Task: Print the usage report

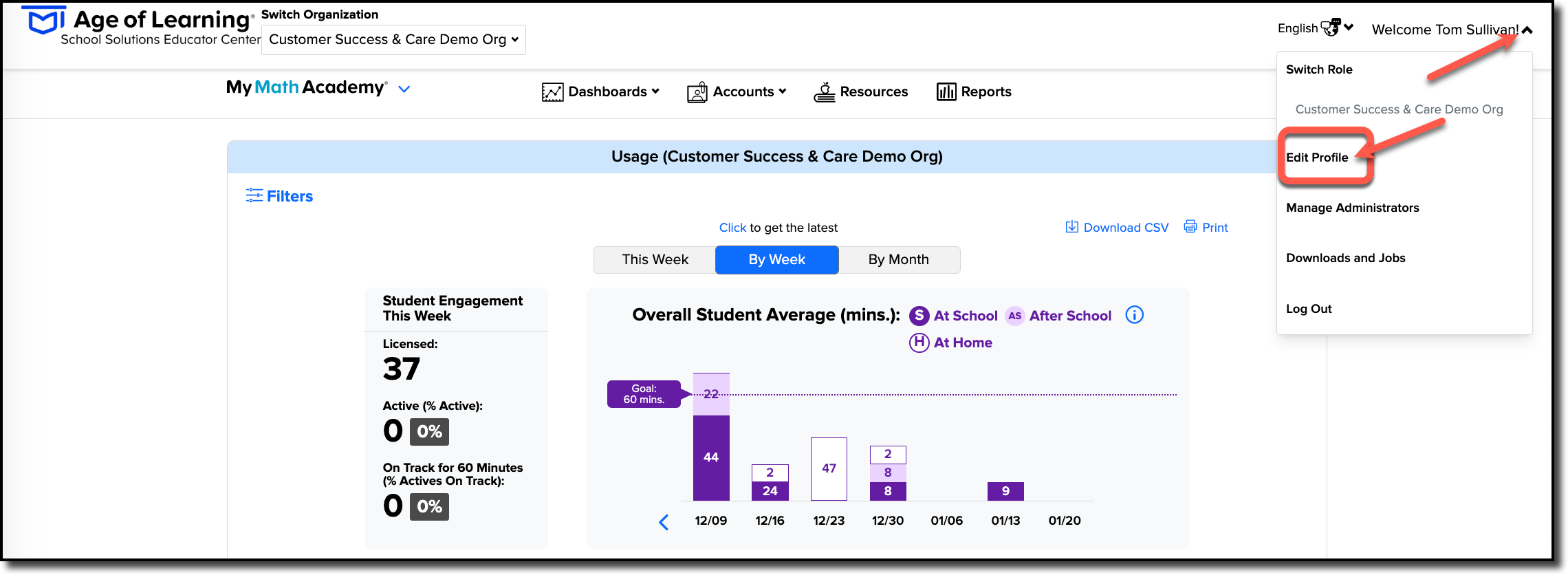Action: pyautogui.click(x=1206, y=227)
